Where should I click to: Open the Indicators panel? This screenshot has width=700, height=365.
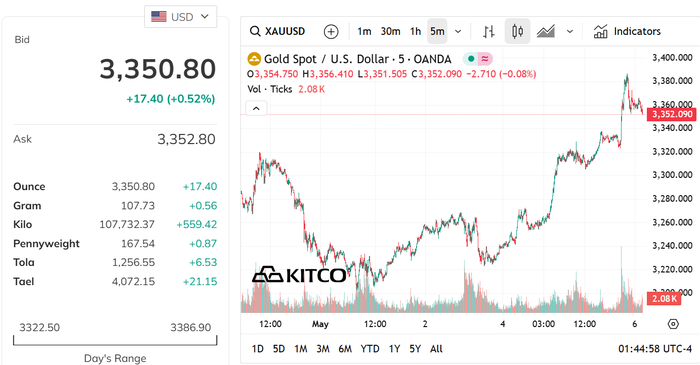click(x=627, y=31)
